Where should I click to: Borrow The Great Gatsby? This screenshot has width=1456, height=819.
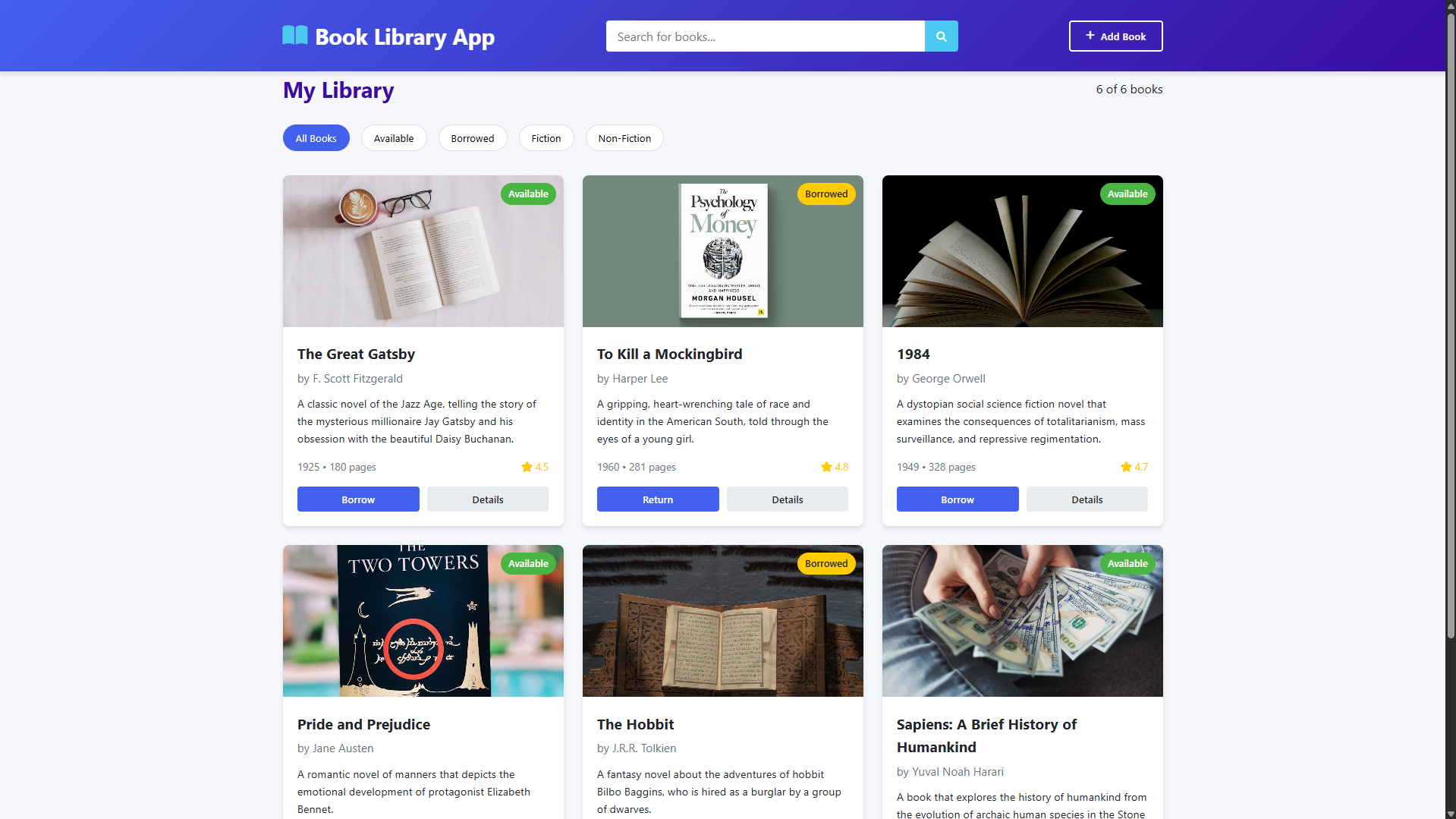(x=358, y=499)
